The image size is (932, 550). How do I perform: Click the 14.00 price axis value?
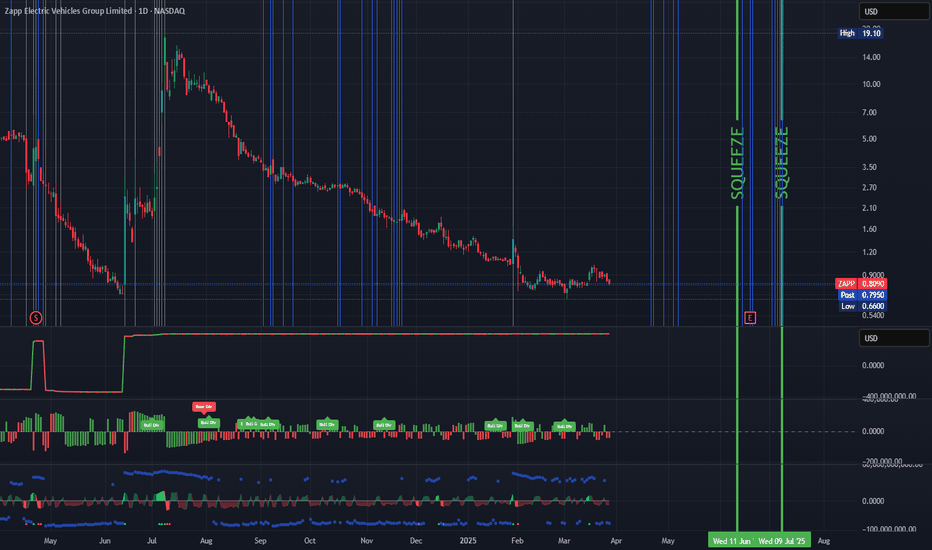[x=871, y=57]
